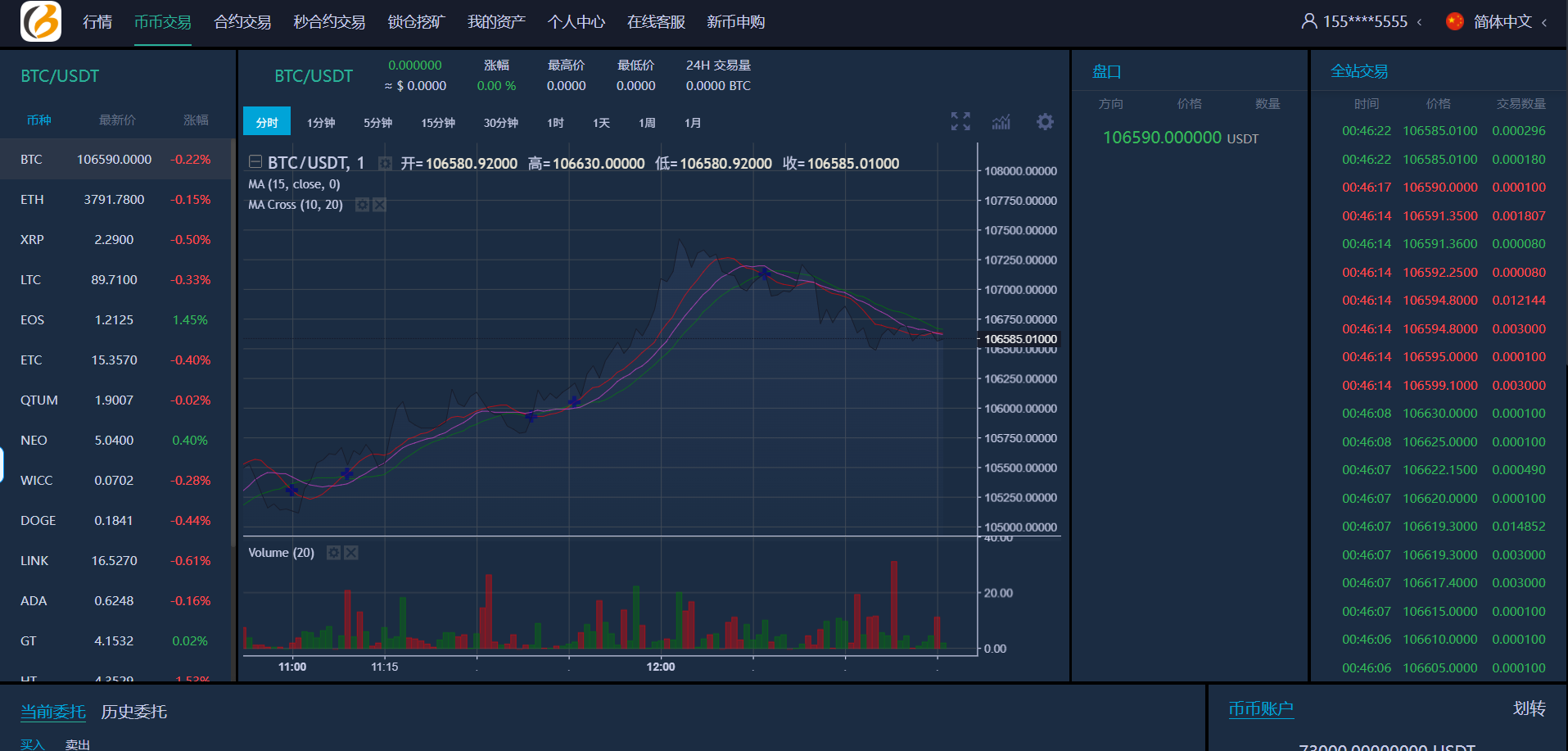1568x751 pixels.
Task: Switch chart interval to 1周
Action: coord(647,123)
